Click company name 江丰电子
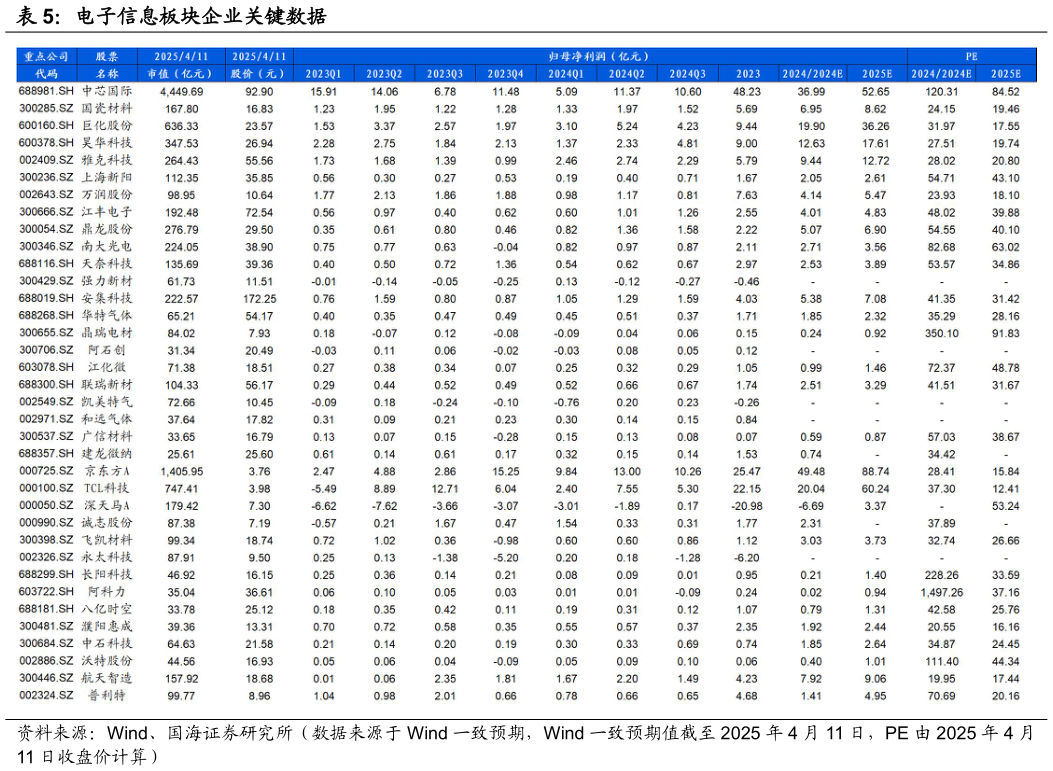1053x771 pixels. [x=107, y=212]
